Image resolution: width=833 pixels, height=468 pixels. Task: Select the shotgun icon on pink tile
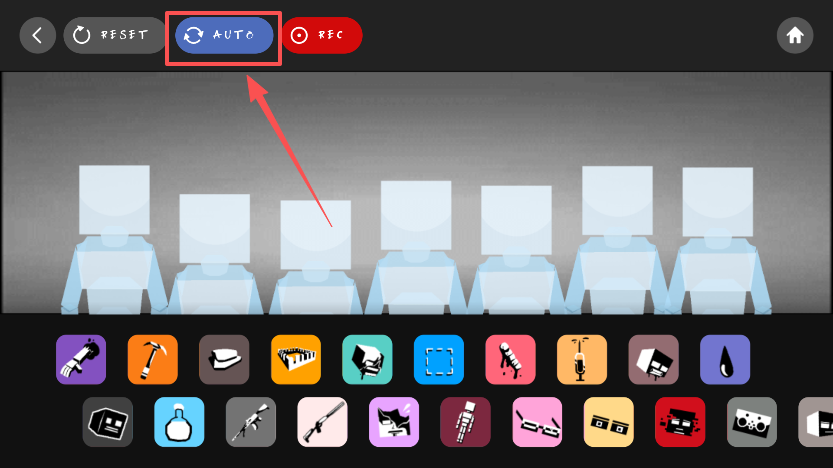pyautogui.click(x=322, y=422)
